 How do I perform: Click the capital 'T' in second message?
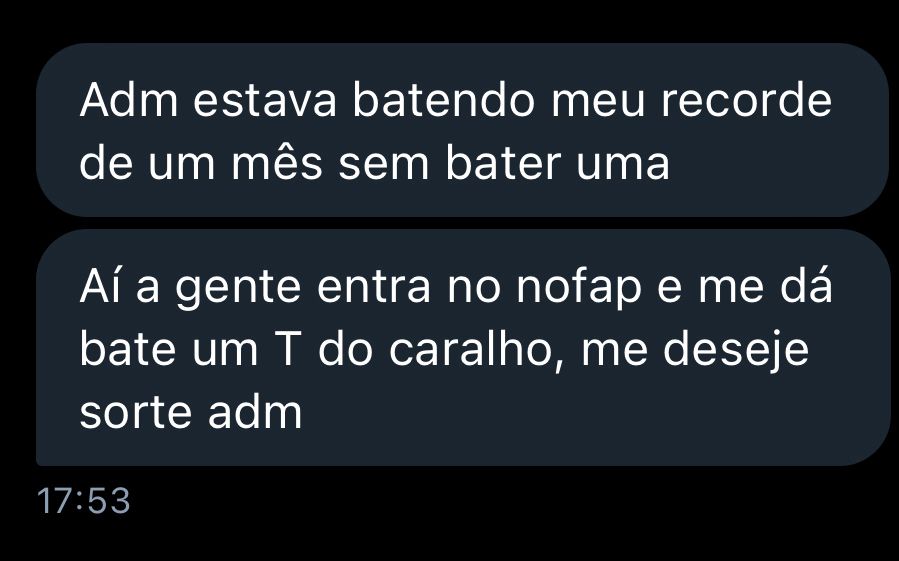(x=287, y=349)
